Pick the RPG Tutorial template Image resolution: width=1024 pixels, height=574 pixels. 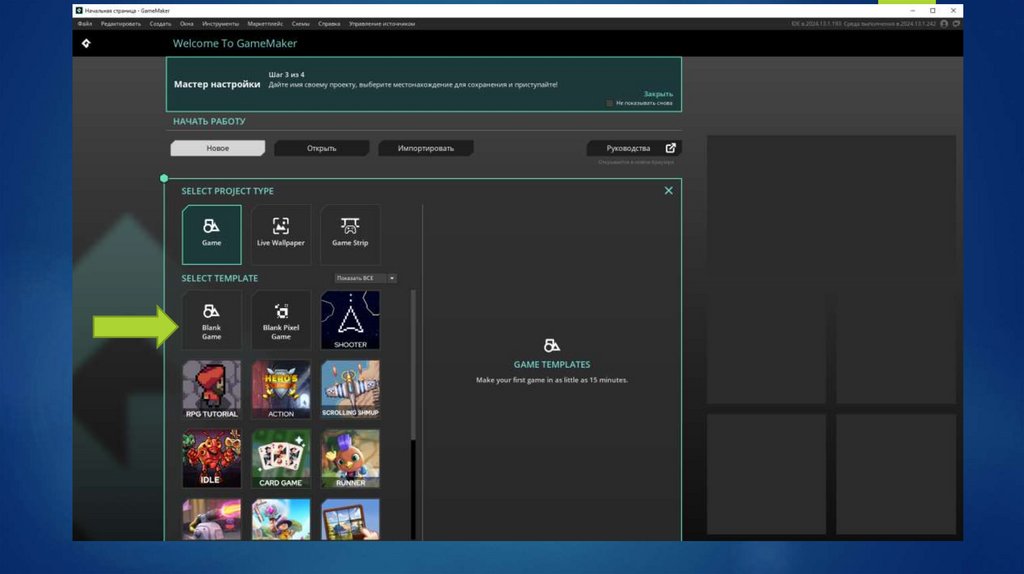click(211, 389)
